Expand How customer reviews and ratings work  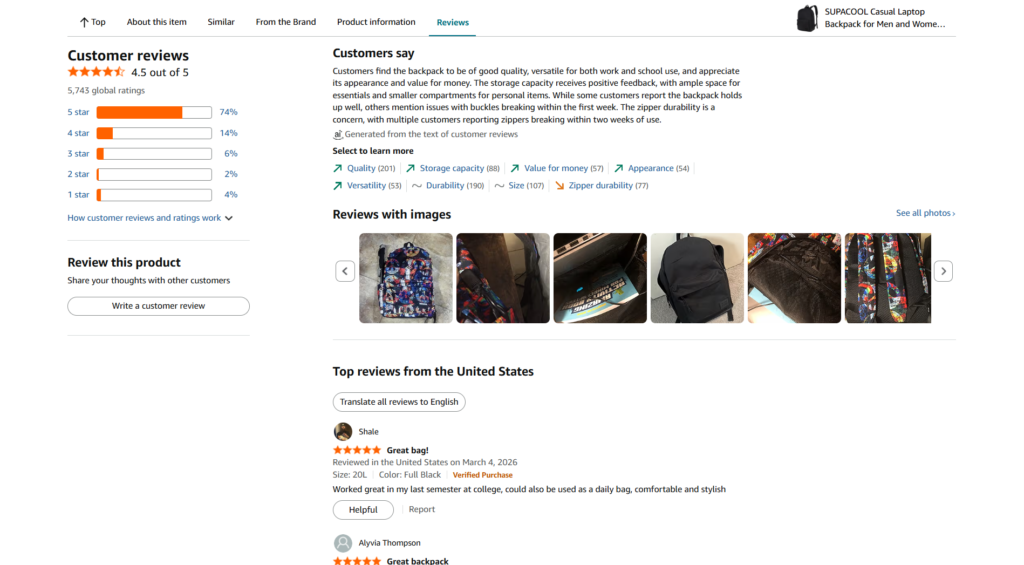[x=150, y=218]
